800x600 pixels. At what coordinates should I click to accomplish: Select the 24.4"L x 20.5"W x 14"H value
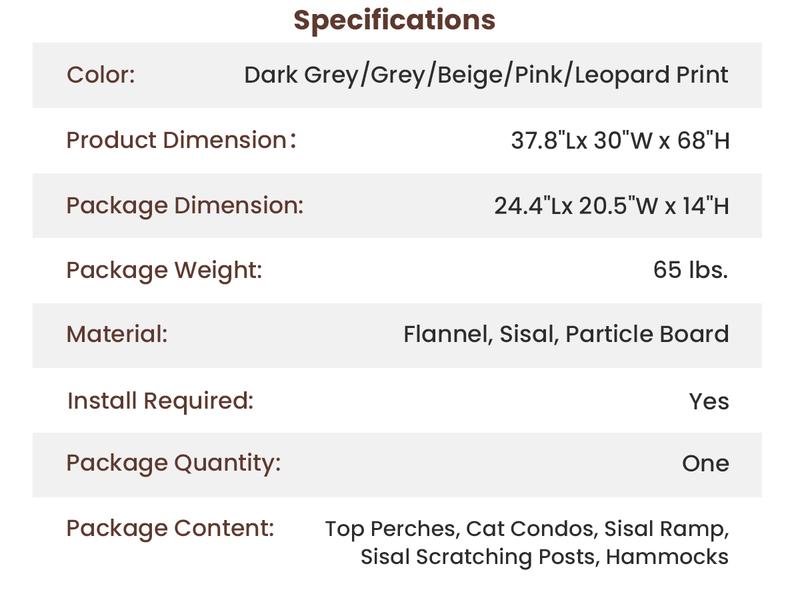pyautogui.click(x=611, y=206)
